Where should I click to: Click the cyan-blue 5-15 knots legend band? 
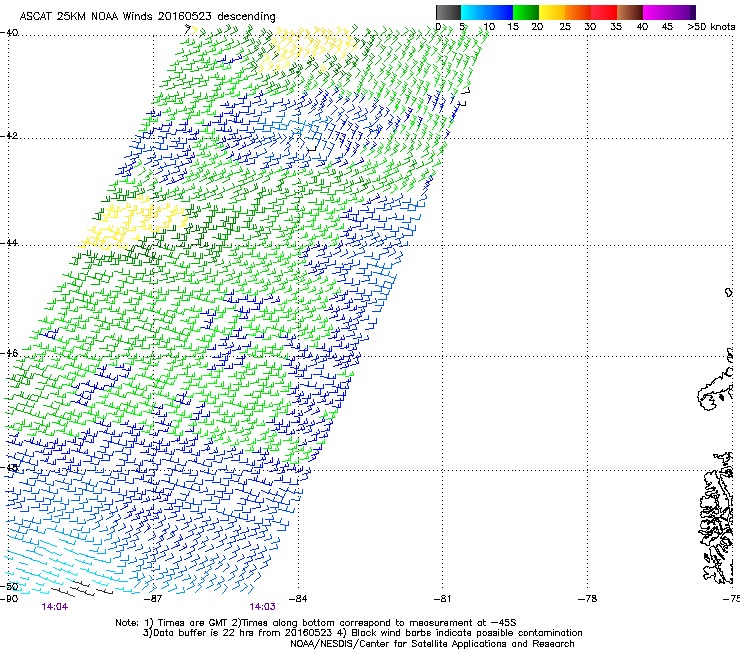tap(487, 12)
